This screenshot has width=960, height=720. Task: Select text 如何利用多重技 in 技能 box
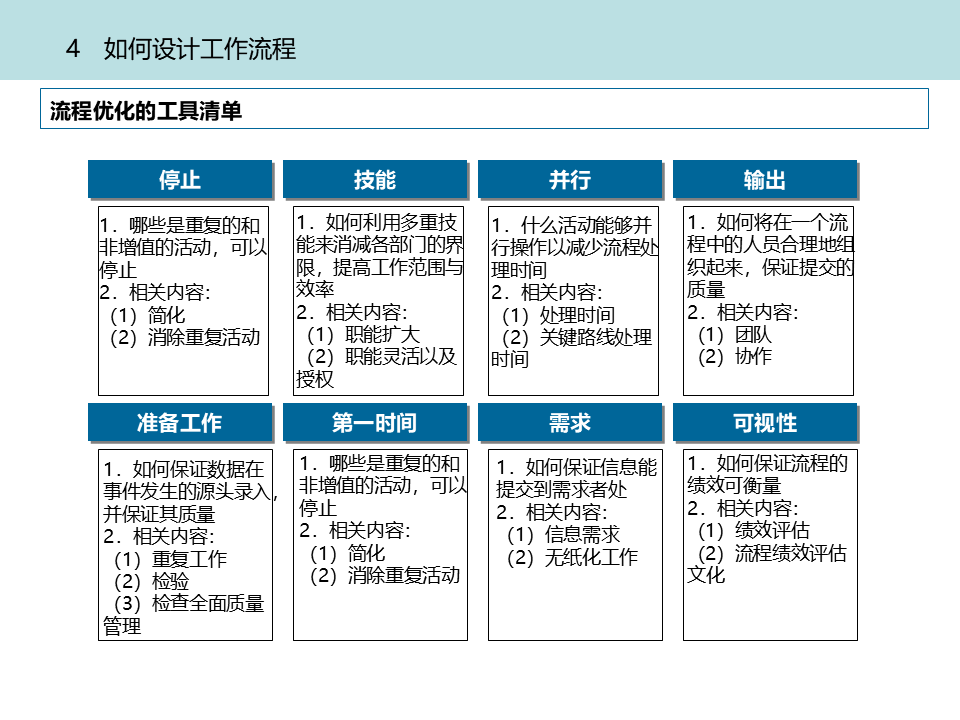point(391,222)
